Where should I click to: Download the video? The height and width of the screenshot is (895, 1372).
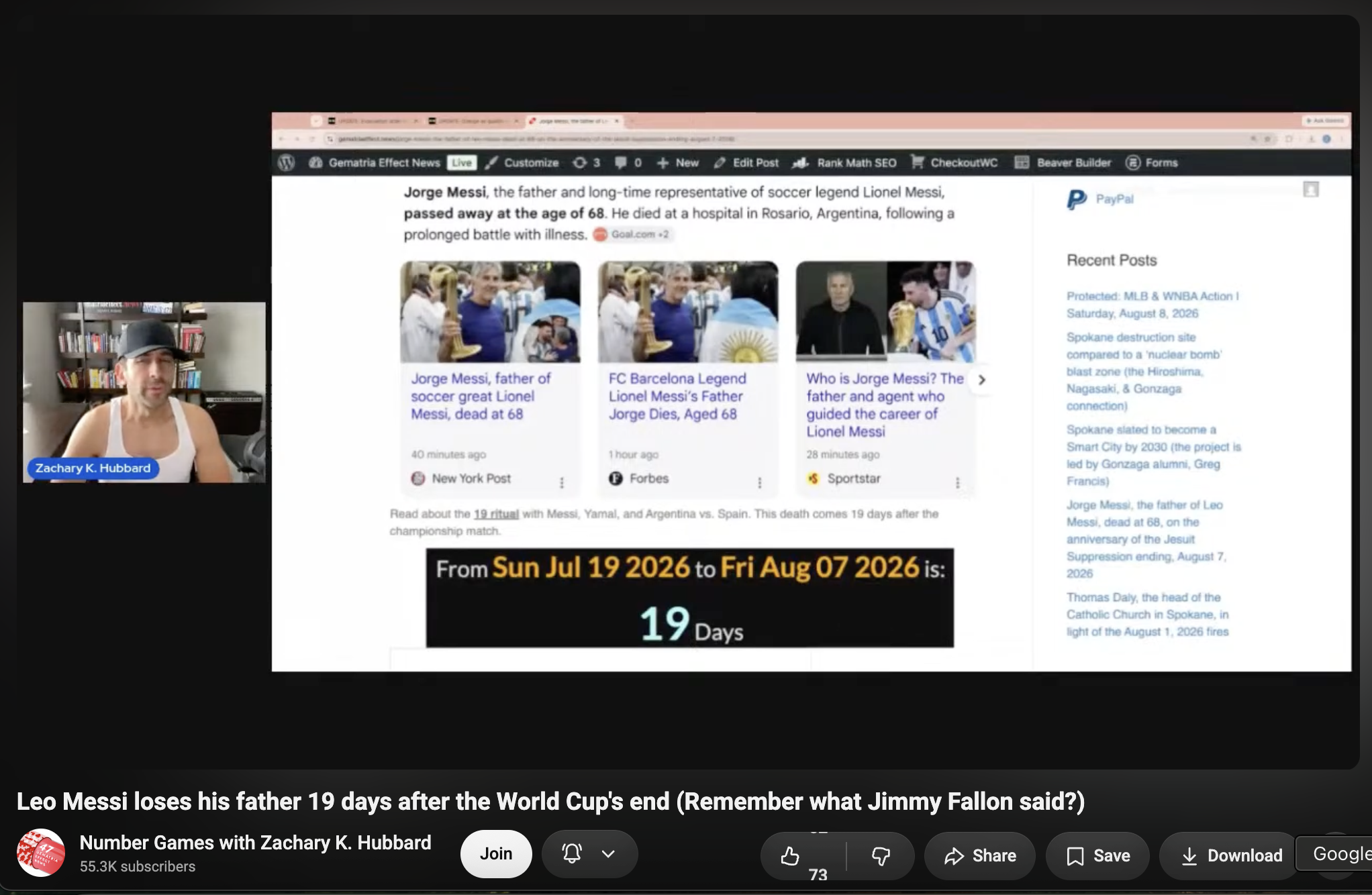1231,855
